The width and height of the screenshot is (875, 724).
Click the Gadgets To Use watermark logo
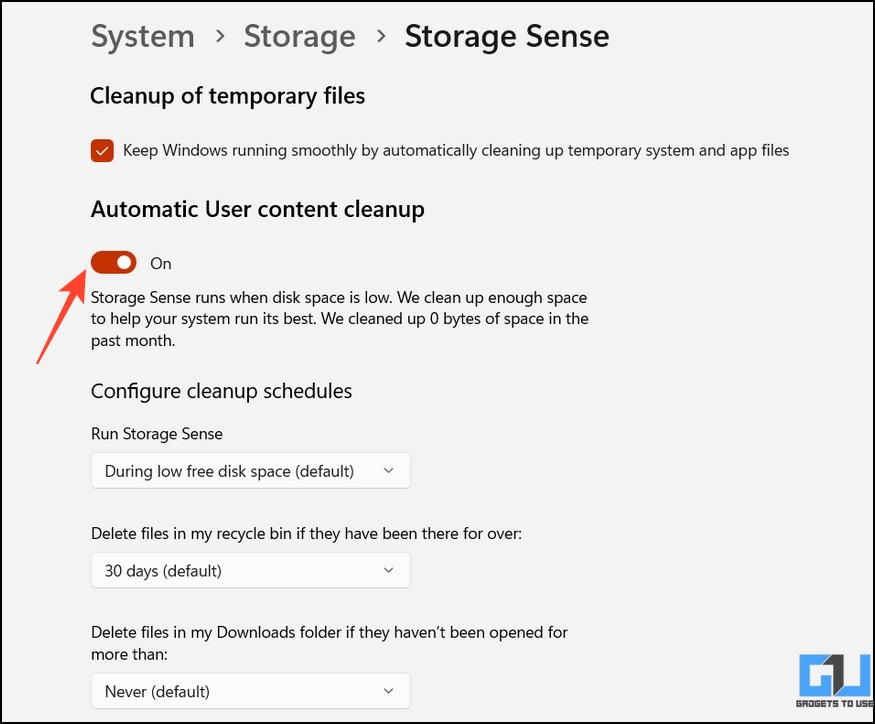click(835, 681)
